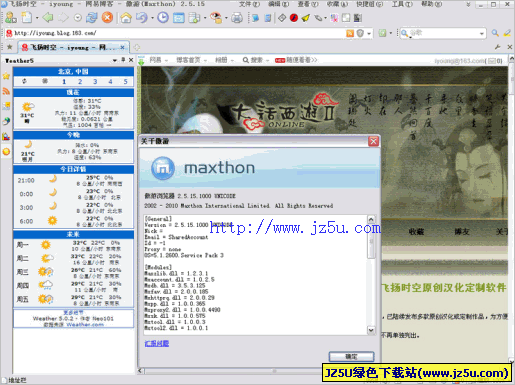515x385 pixels.
Task: Click the diamond-shaped toolbar icon
Action: 282,18
